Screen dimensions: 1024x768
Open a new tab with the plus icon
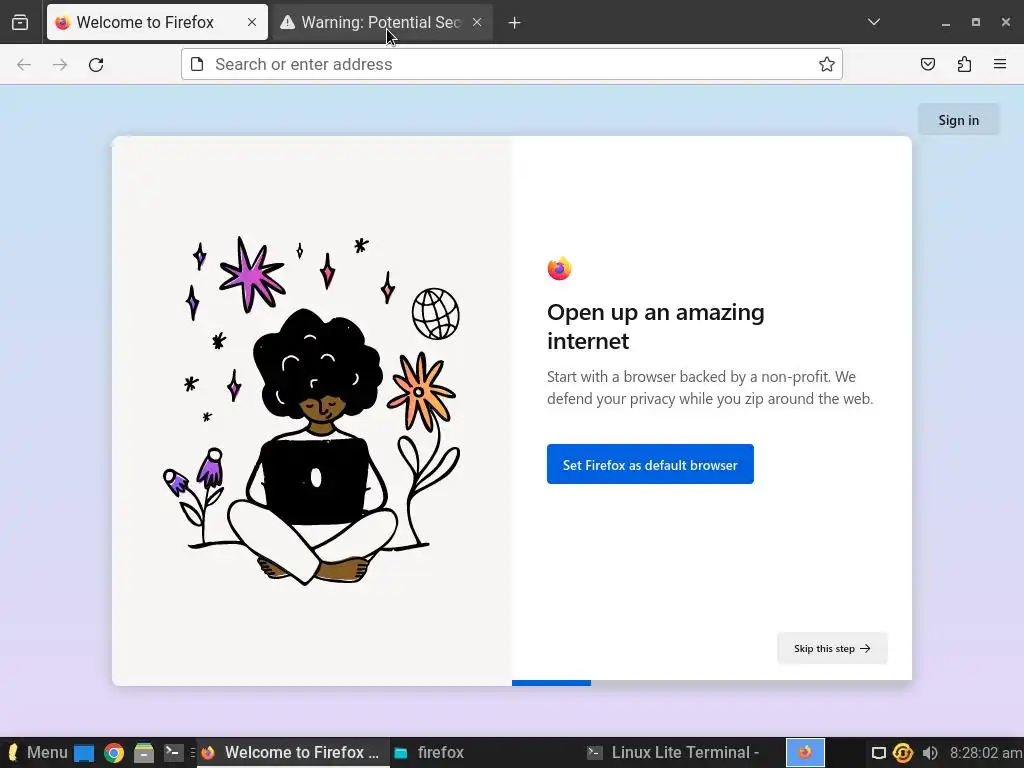click(515, 23)
